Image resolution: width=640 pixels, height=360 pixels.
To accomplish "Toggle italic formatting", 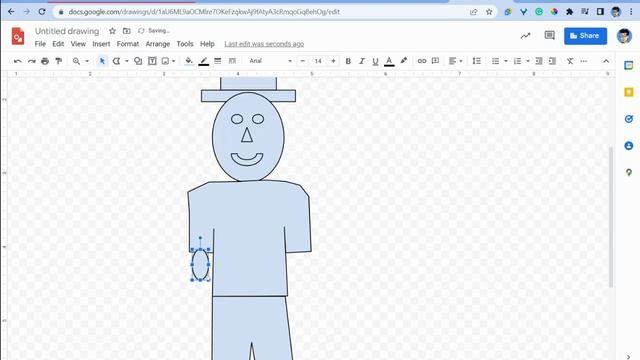I will pos(362,61).
